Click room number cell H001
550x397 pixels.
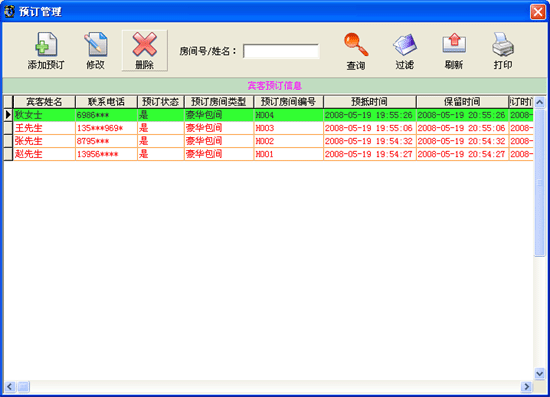pos(288,154)
